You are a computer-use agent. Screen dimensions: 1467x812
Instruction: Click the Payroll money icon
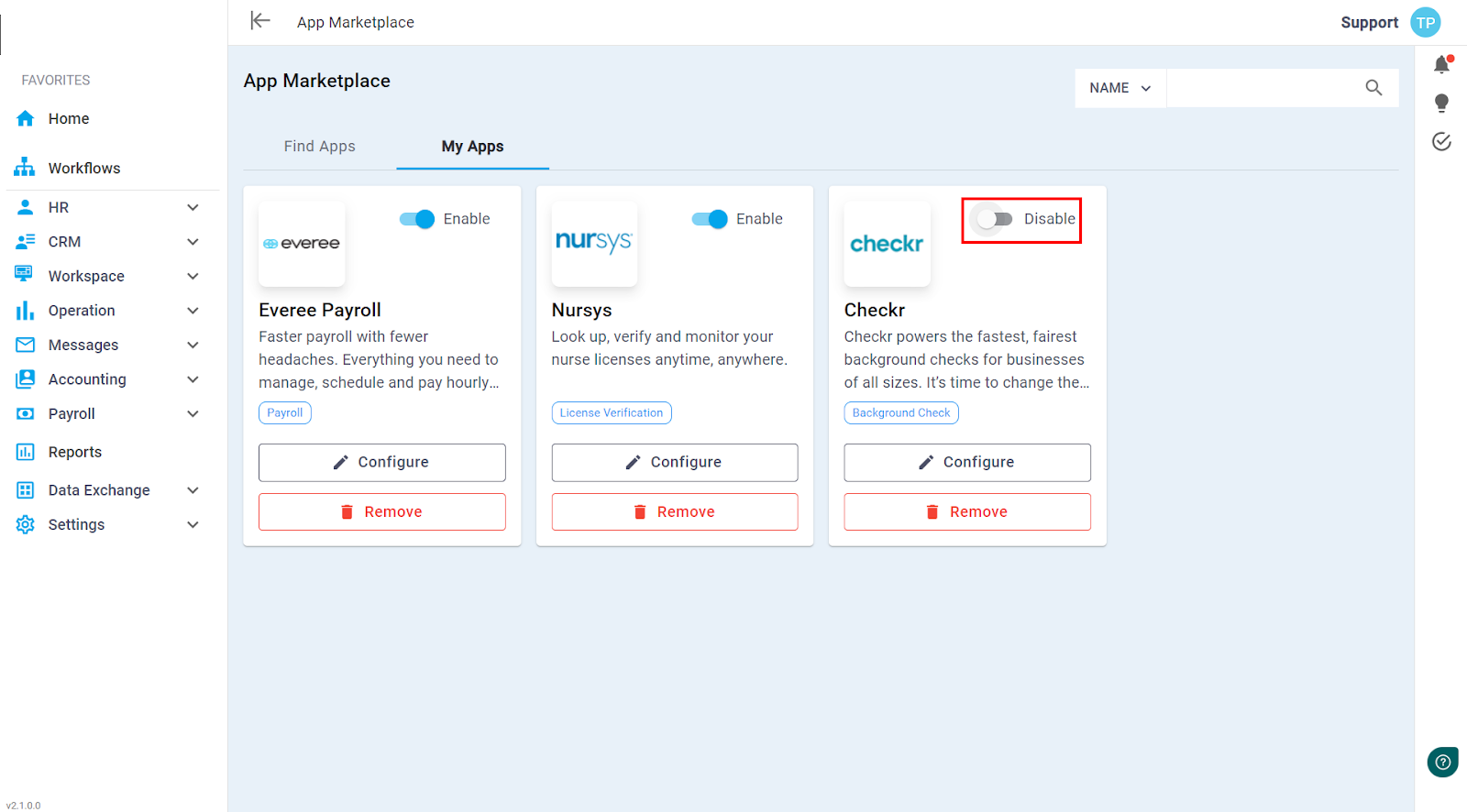tap(26, 414)
